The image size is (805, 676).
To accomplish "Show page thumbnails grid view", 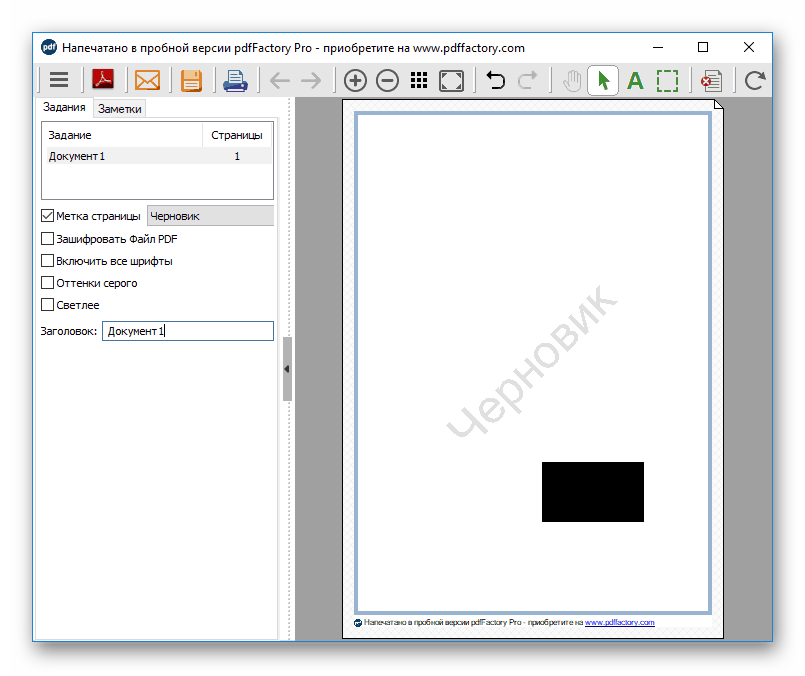I will (x=419, y=81).
